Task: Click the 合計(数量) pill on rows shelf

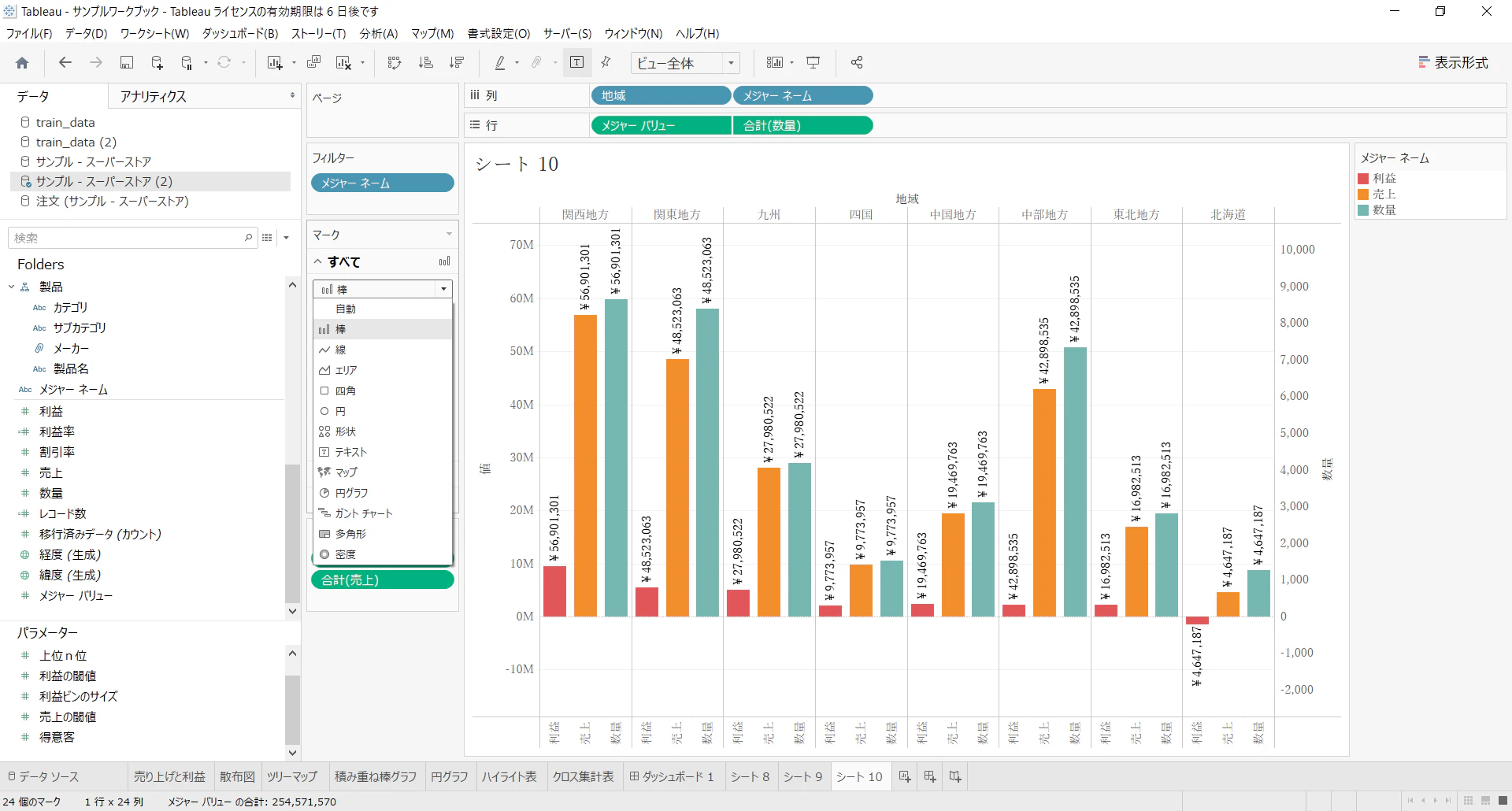Action: pos(802,125)
